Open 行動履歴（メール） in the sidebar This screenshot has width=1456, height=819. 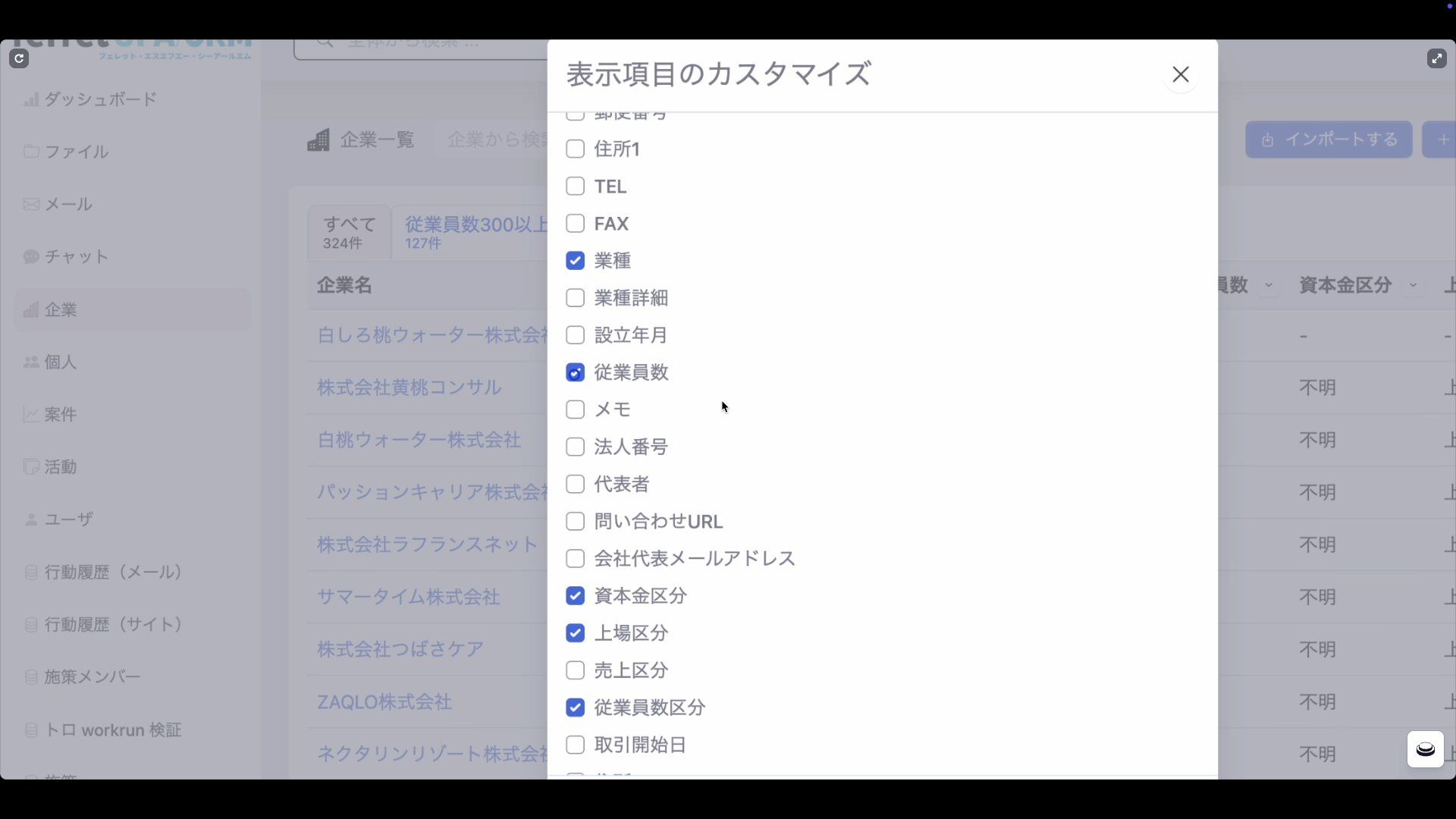(x=132, y=572)
